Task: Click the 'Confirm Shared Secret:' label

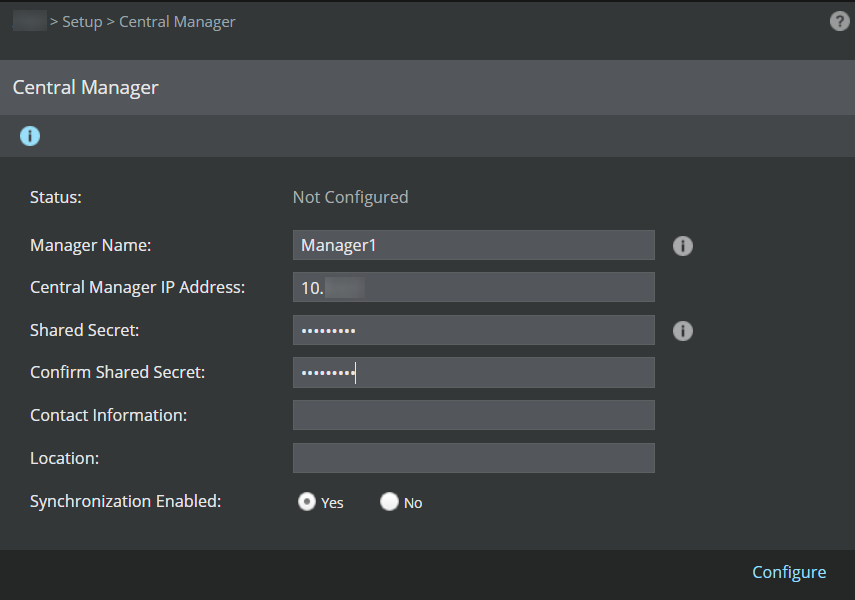Action: coord(117,373)
